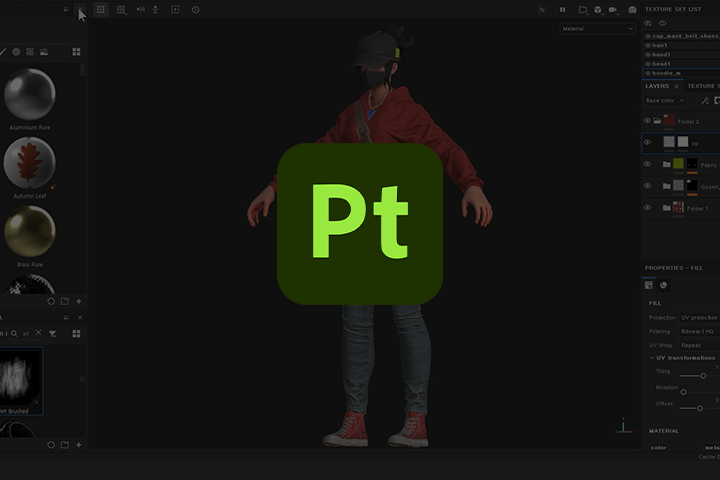Open the Filtering Bilinear HQ dropdown
This screenshot has width=720, height=480.
coord(699,331)
